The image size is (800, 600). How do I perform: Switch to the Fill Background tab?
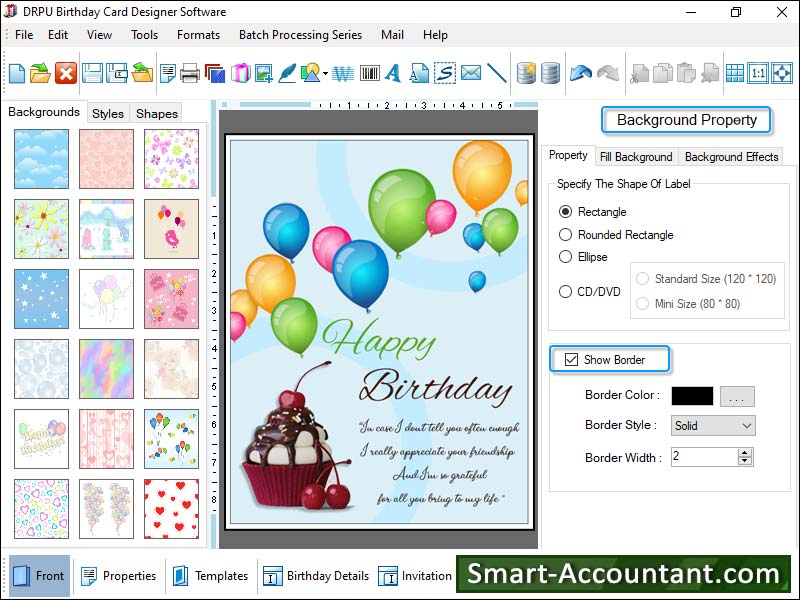(635, 157)
